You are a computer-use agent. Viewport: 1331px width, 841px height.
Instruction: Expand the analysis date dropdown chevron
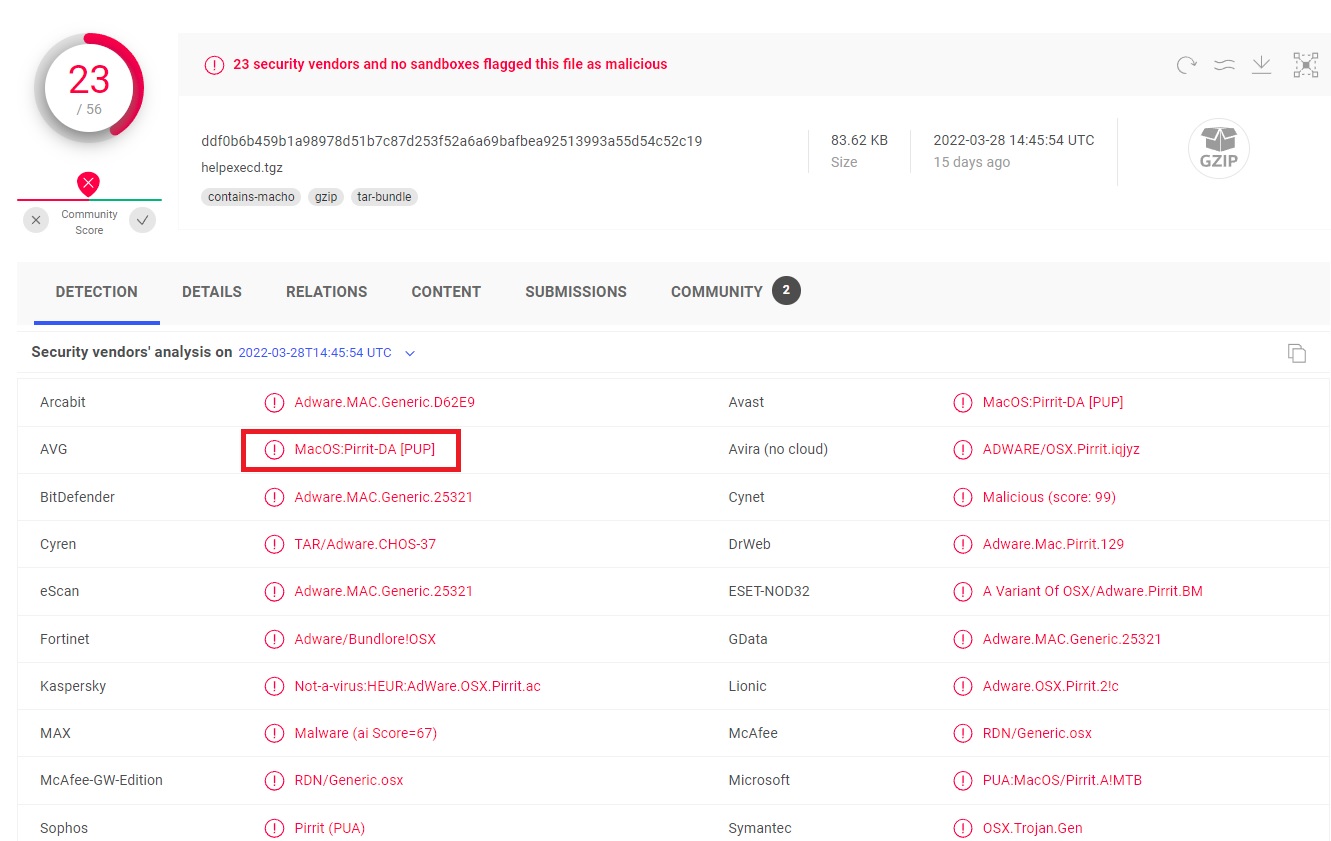[x=409, y=353]
